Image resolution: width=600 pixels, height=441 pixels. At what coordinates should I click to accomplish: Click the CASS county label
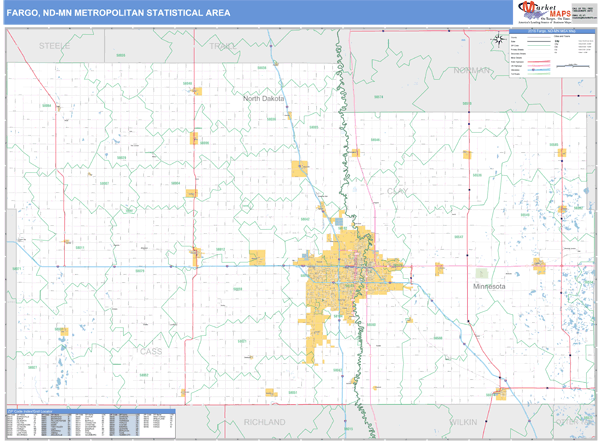150,352
